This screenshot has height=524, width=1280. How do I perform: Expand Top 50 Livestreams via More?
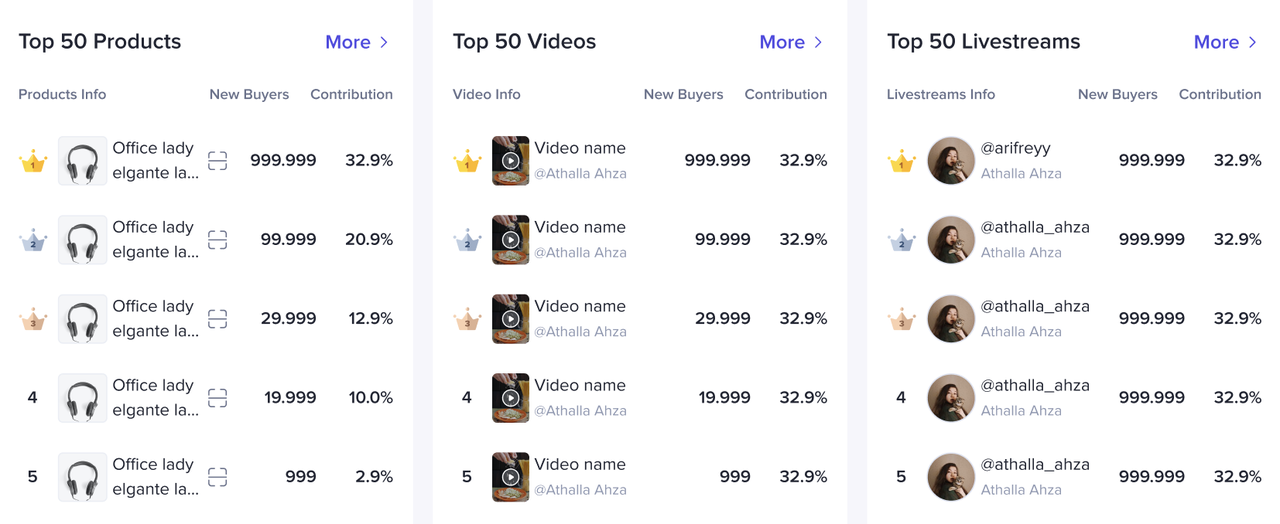click(1225, 42)
